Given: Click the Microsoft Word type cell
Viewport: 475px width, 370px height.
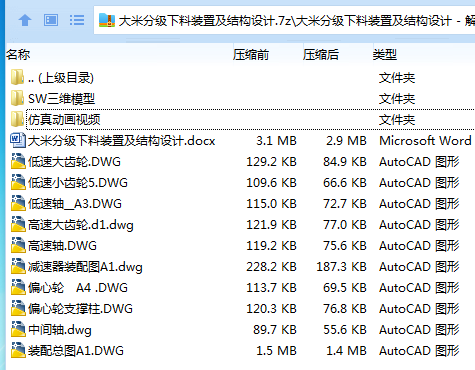Looking at the screenshot, I should click(x=425, y=141).
